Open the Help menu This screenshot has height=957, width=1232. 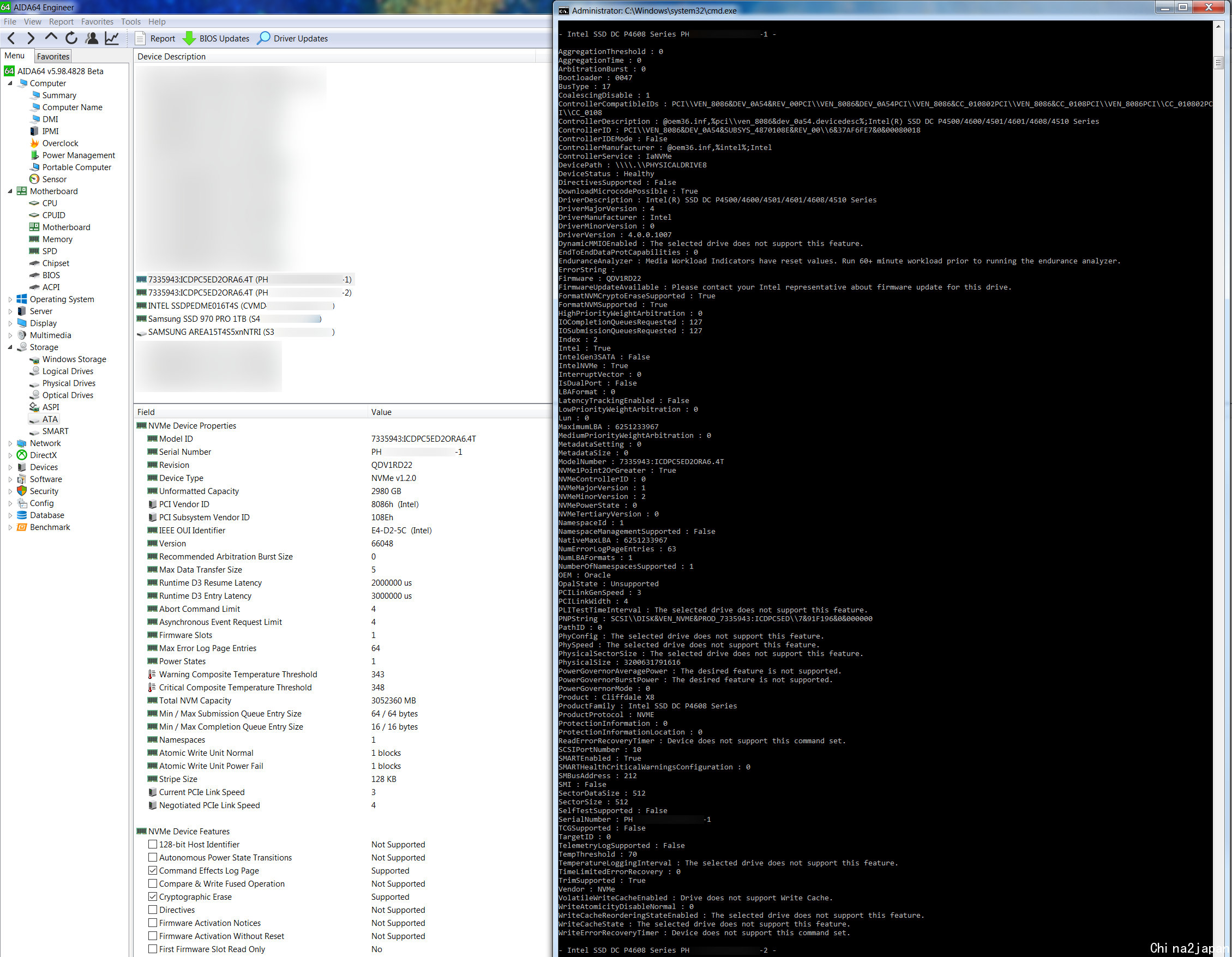157,21
